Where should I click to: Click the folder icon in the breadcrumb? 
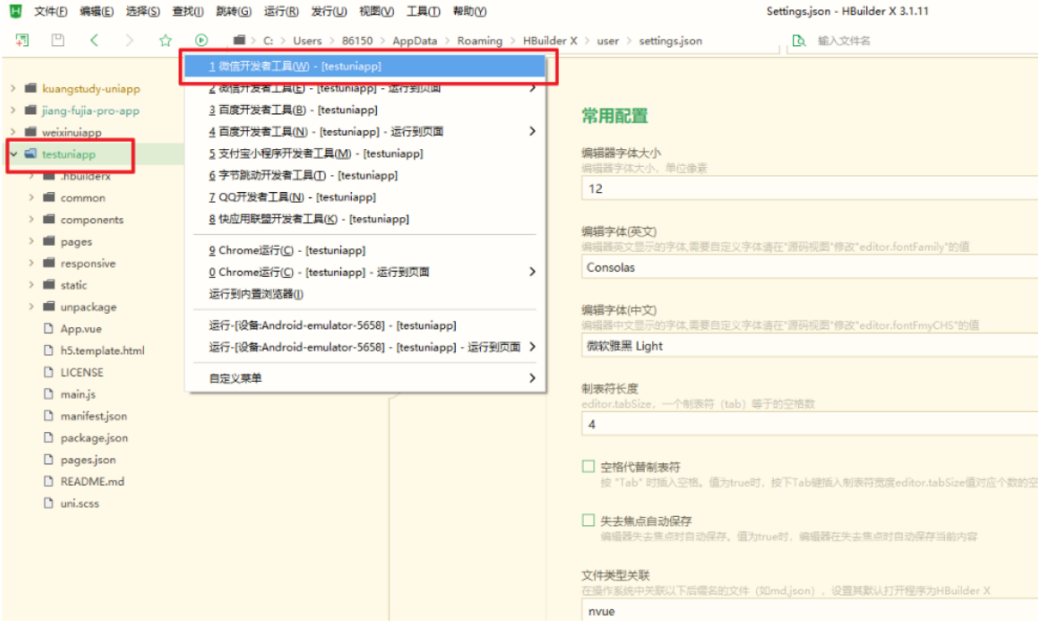pyautogui.click(x=240, y=40)
